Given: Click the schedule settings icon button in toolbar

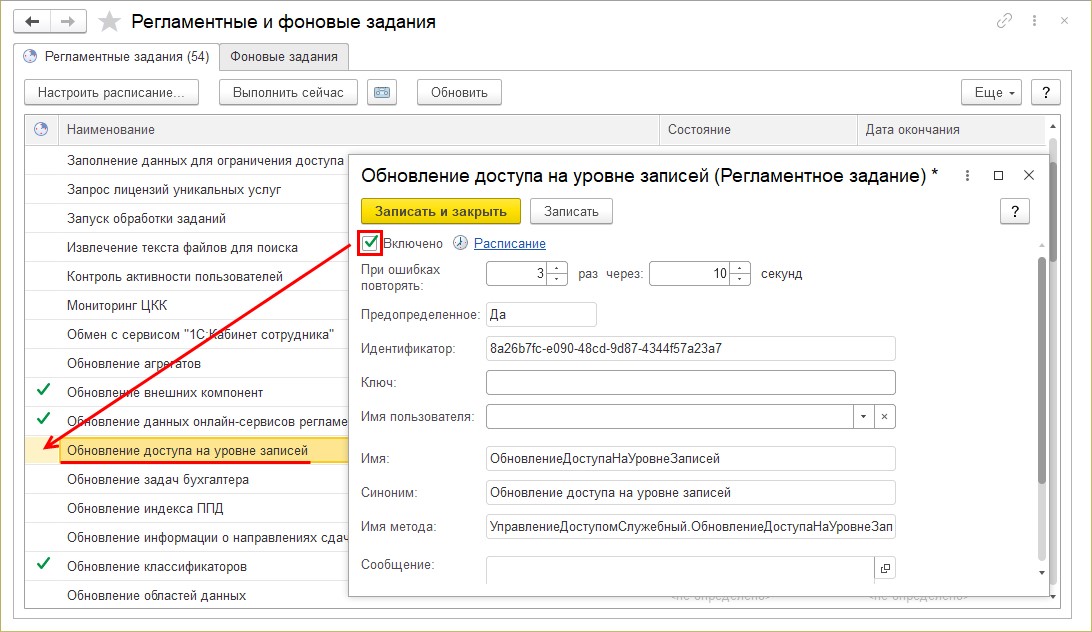Looking at the screenshot, I should (382, 92).
